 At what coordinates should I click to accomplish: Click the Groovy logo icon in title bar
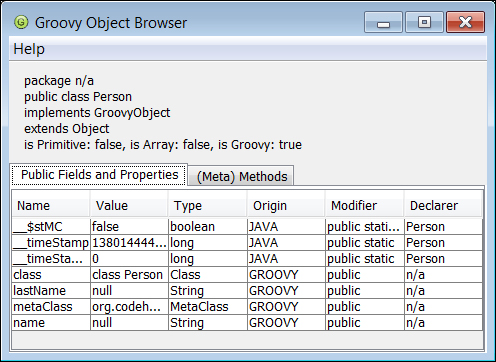point(21,22)
